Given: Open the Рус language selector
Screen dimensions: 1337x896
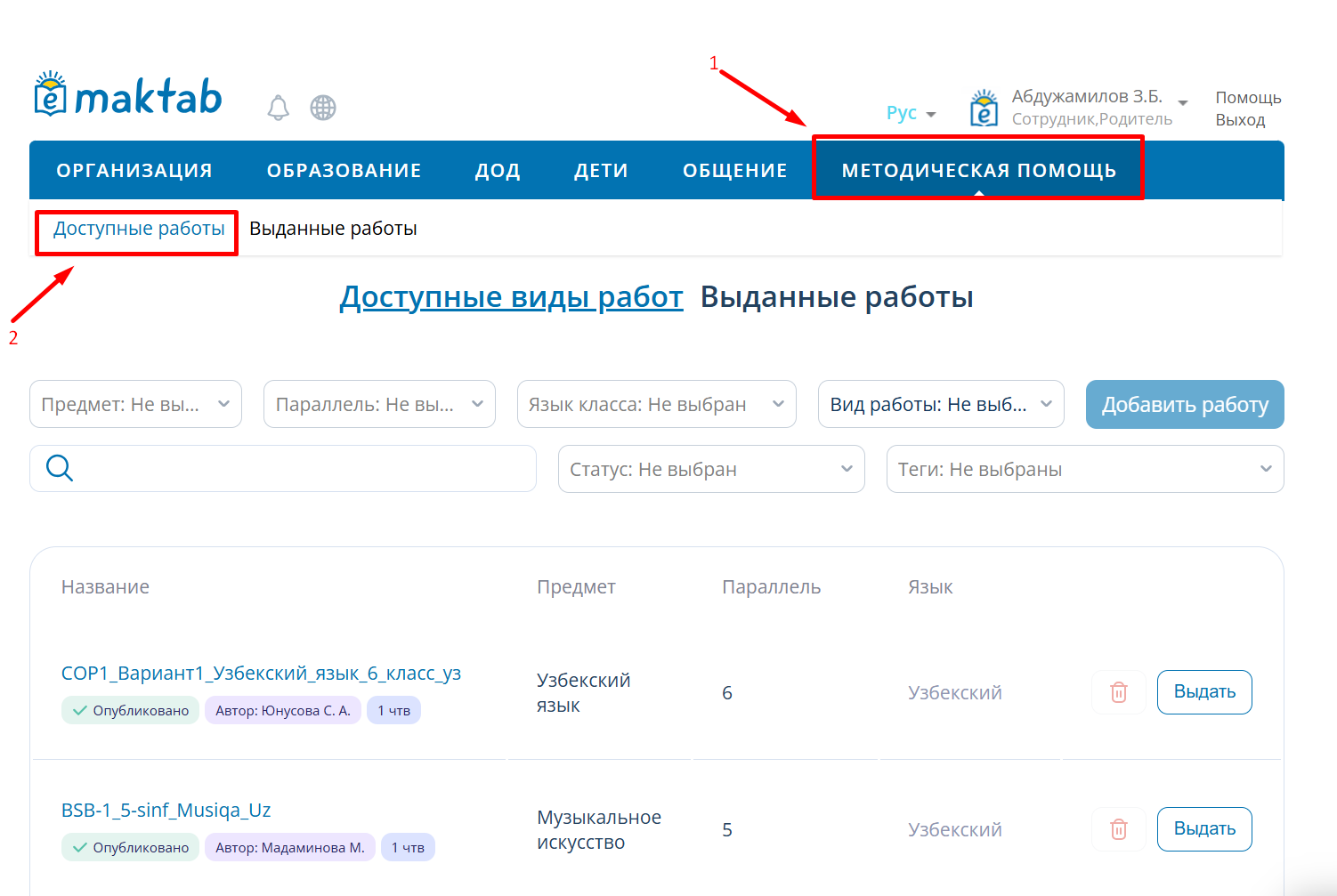Looking at the screenshot, I should [x=911, y=113].
